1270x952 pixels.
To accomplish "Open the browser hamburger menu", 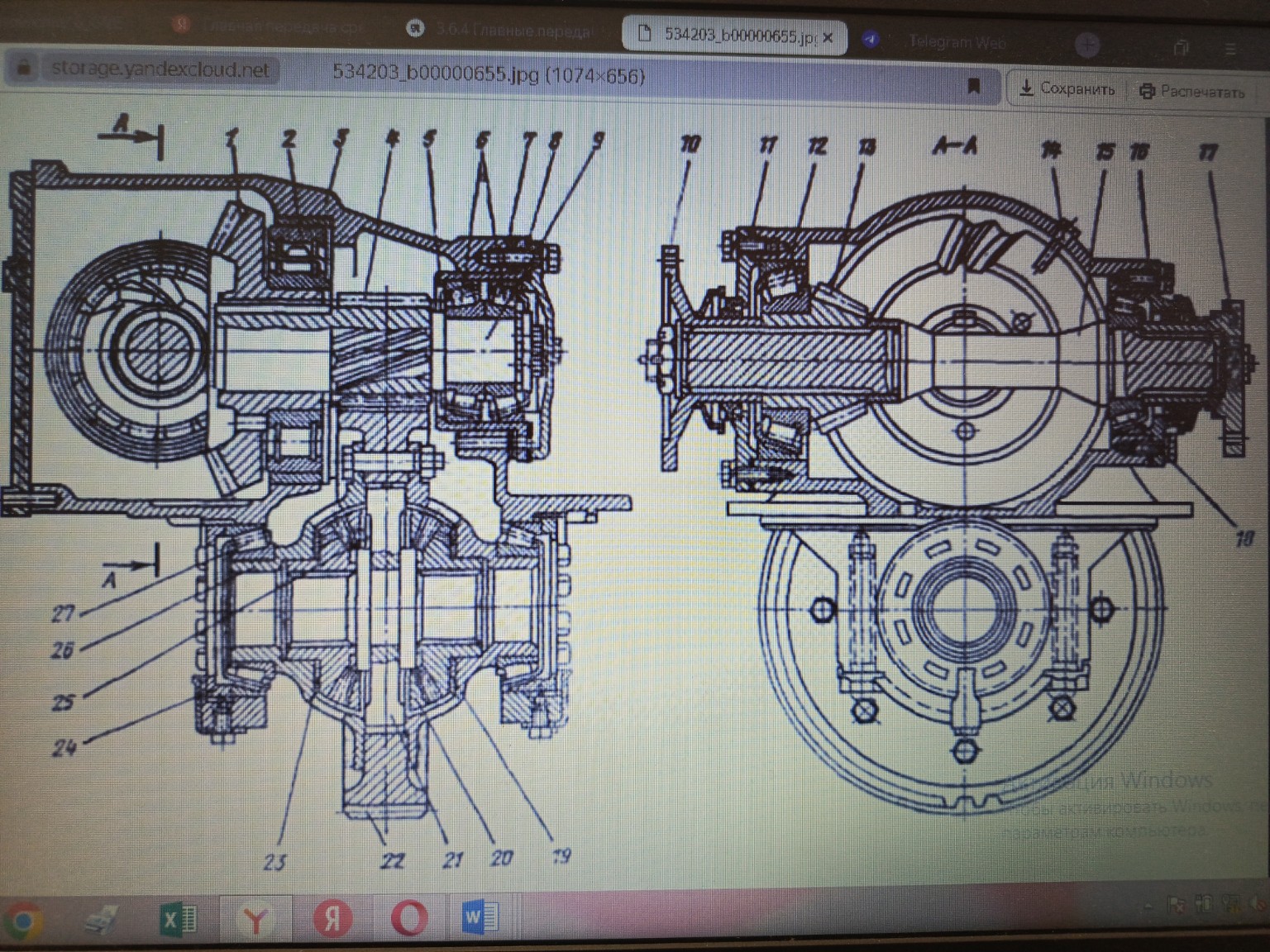I will [x=1229, y=48].
